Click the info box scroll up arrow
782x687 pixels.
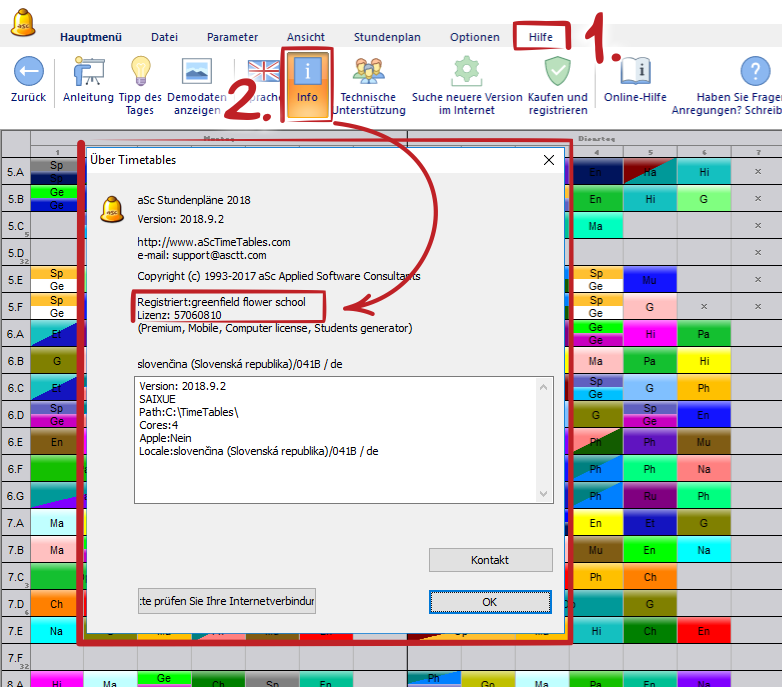click(544, 387)
